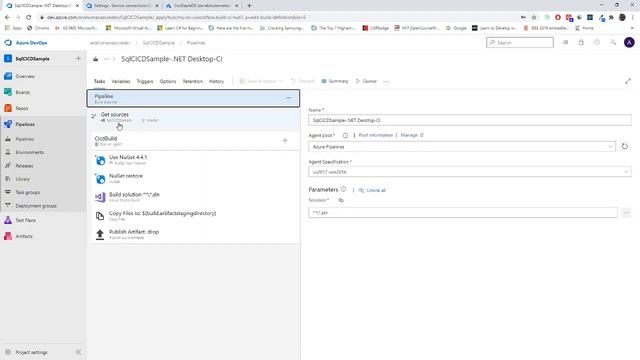Bookmark this page with star icon

[534, 17]
